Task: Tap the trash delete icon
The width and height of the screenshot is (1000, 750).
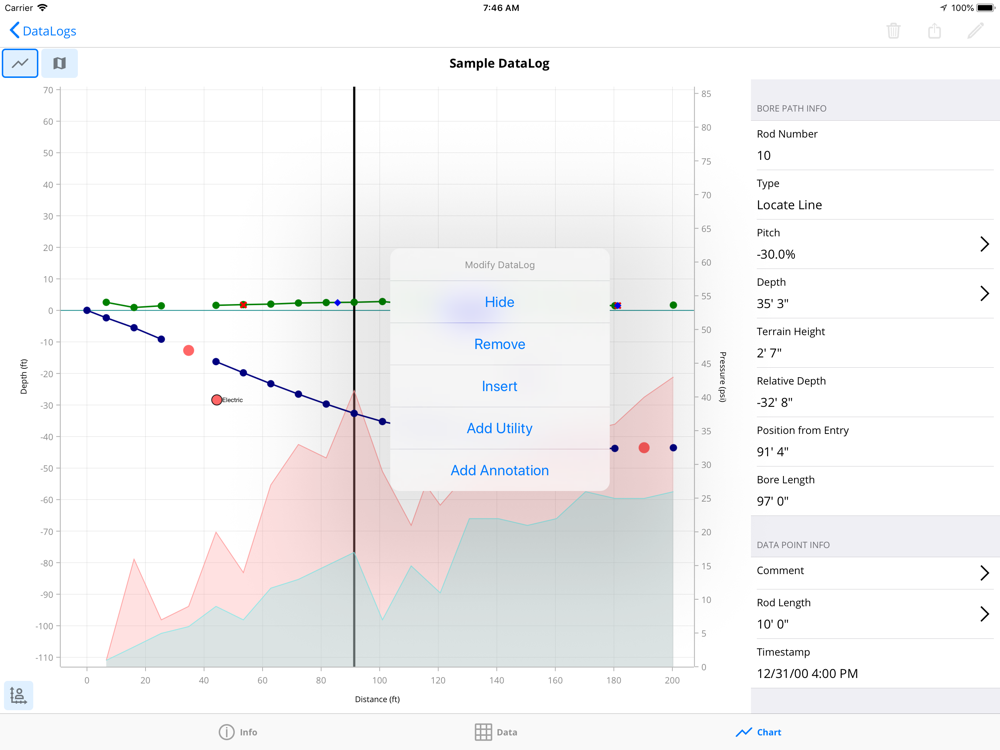Action: [893, 31]
